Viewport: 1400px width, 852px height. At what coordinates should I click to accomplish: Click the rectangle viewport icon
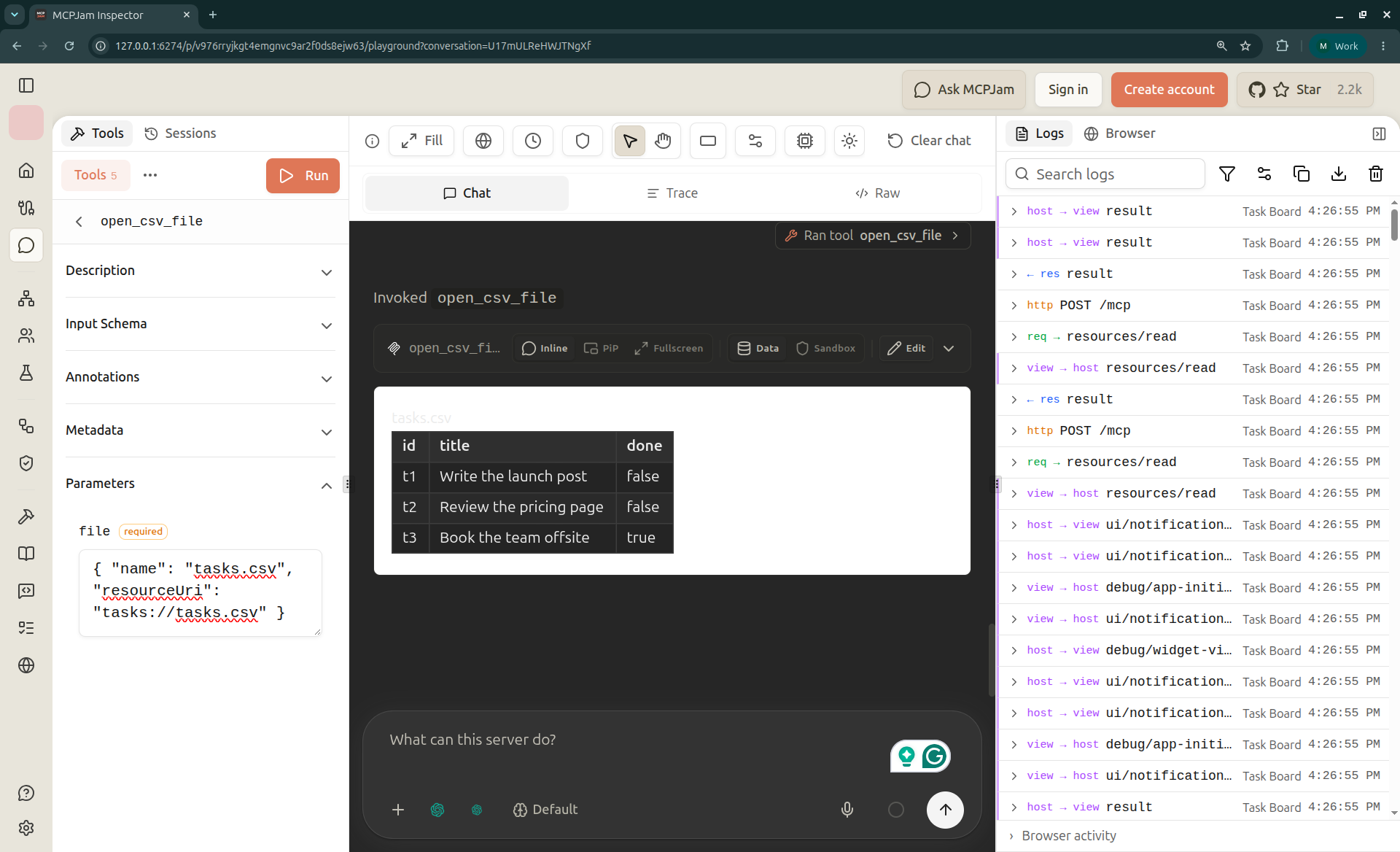point(708,141)
